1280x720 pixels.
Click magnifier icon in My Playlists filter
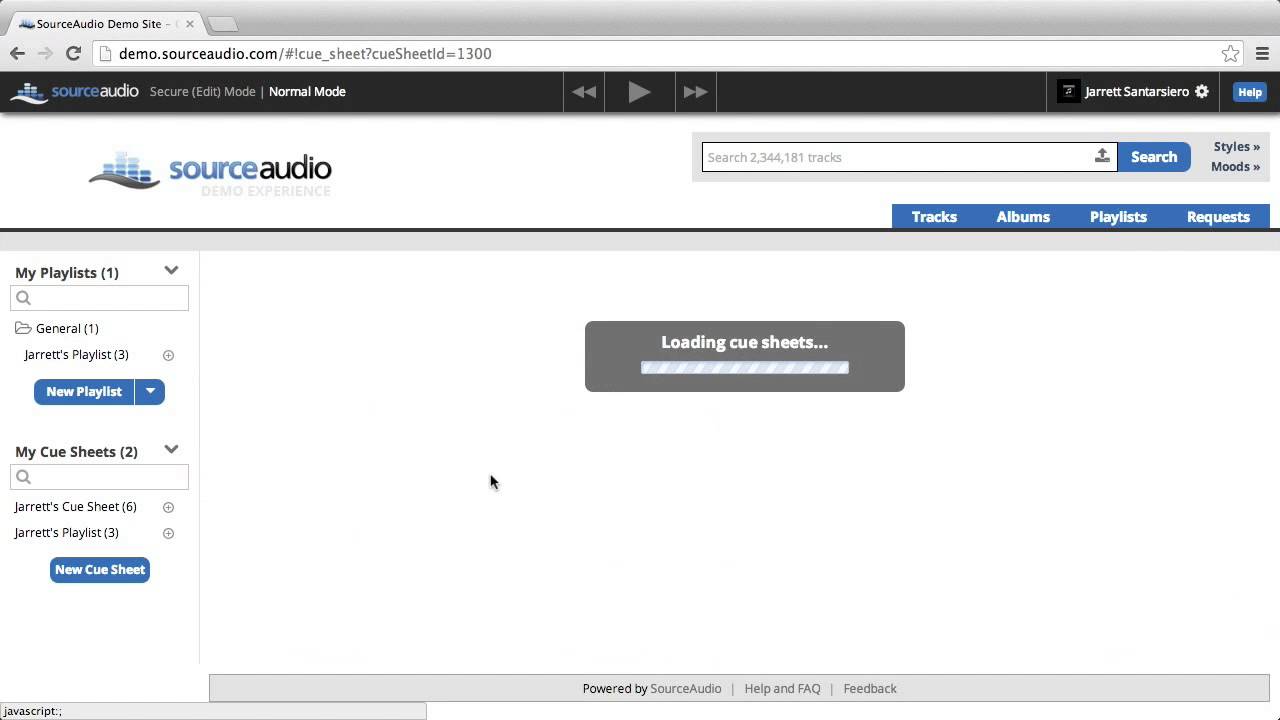pos(24,298)
